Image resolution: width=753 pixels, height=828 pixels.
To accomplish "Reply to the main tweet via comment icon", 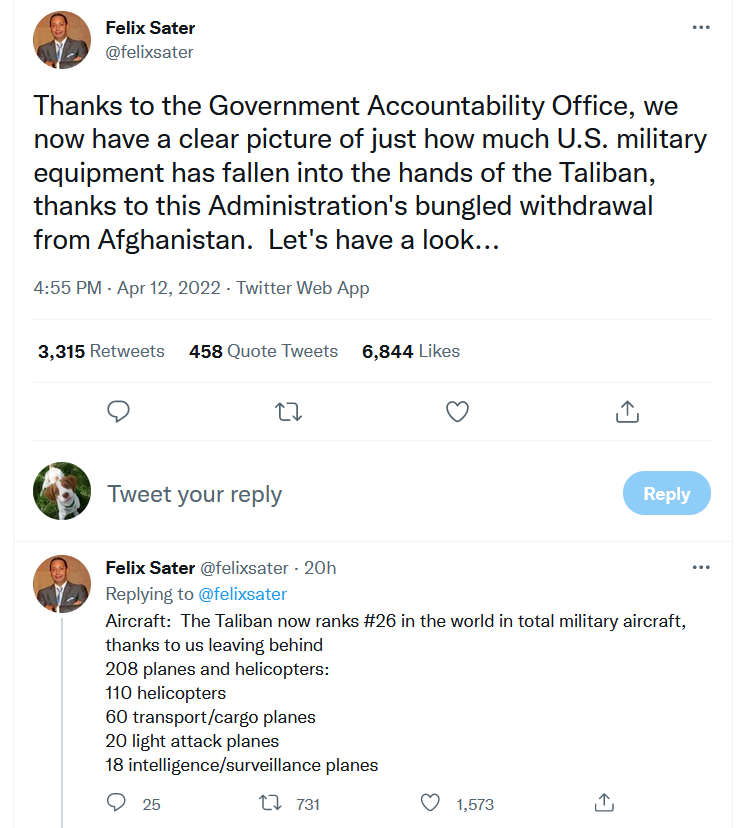I will coord(119,411).
